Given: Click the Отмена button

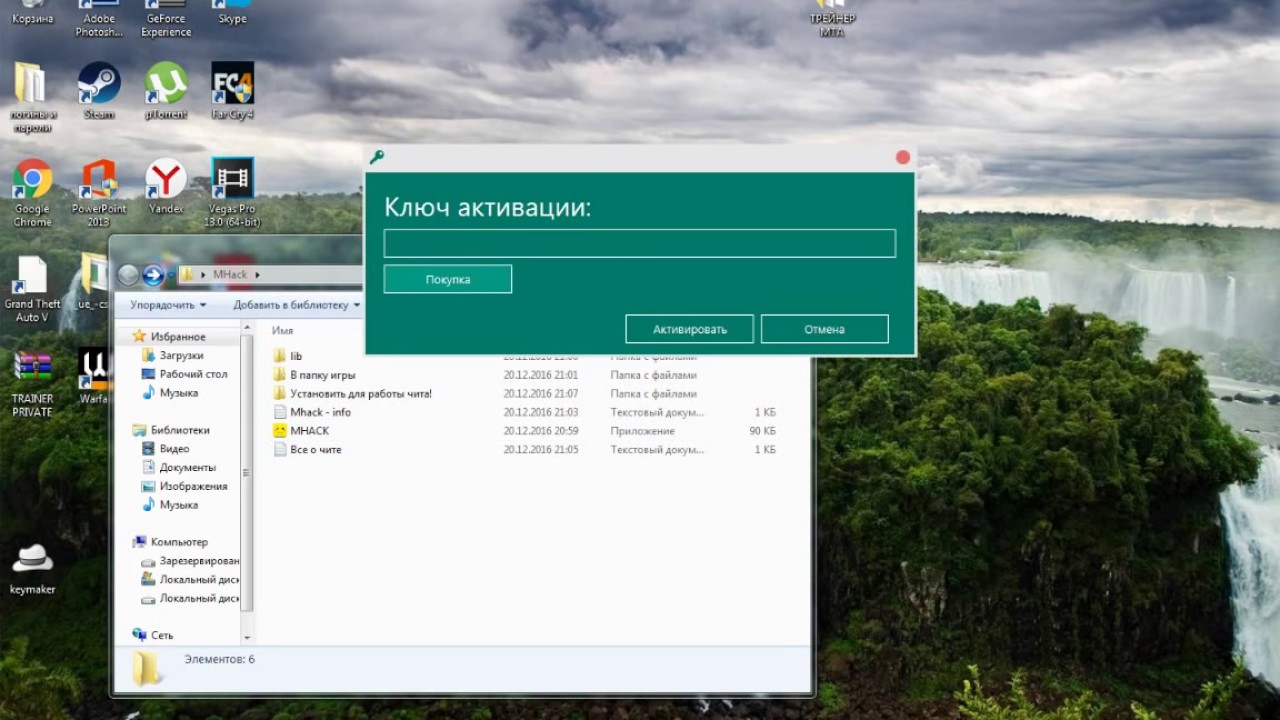Looking at the screenshot, I should [x=825, y=329].
